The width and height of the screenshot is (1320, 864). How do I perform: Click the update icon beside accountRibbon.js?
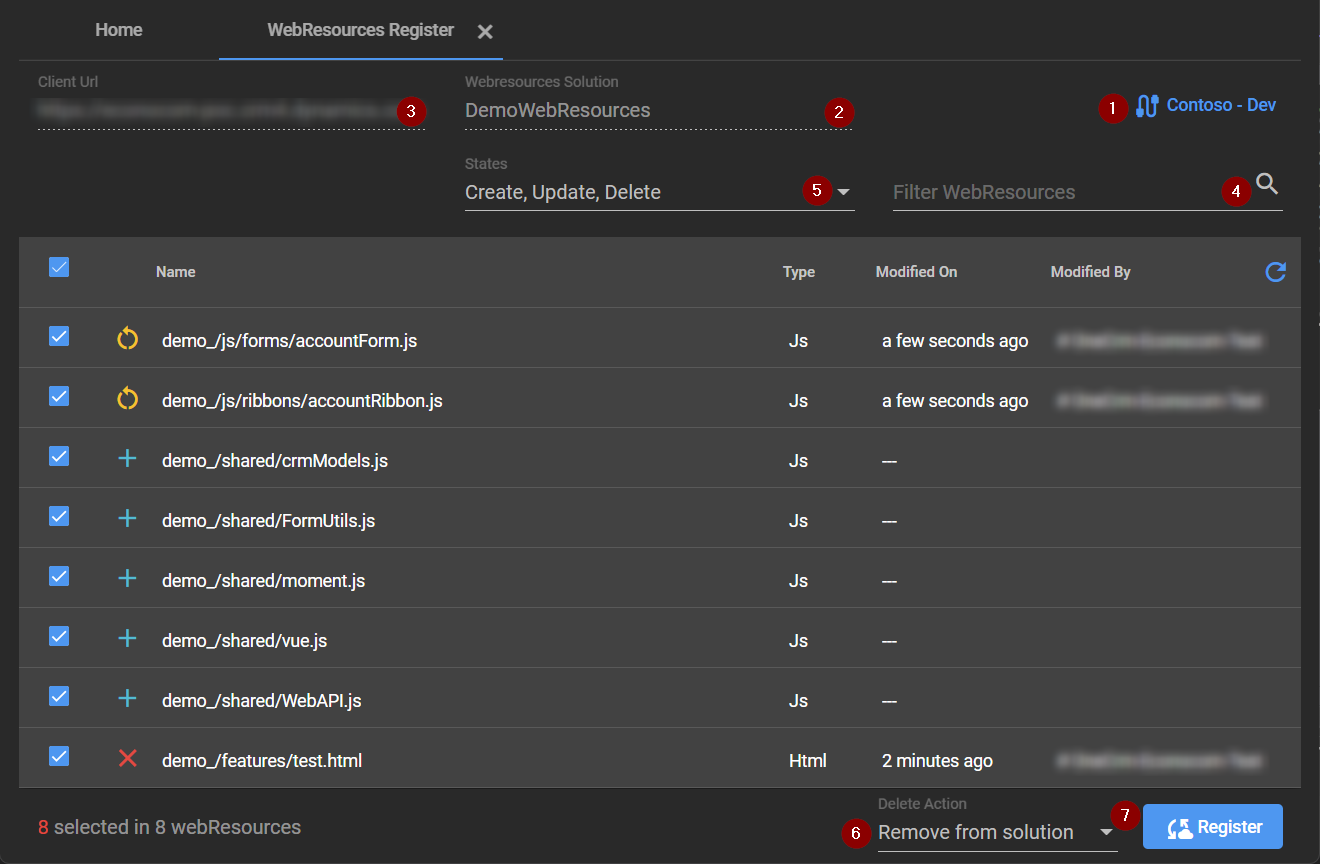[x=127, y=400]
